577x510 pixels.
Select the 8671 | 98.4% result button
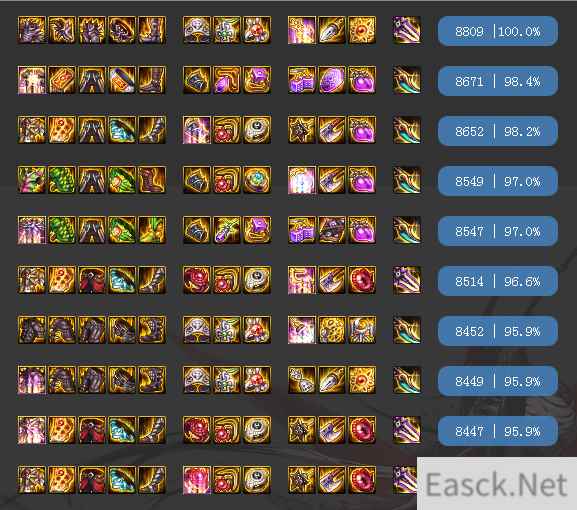pos(498,81)
